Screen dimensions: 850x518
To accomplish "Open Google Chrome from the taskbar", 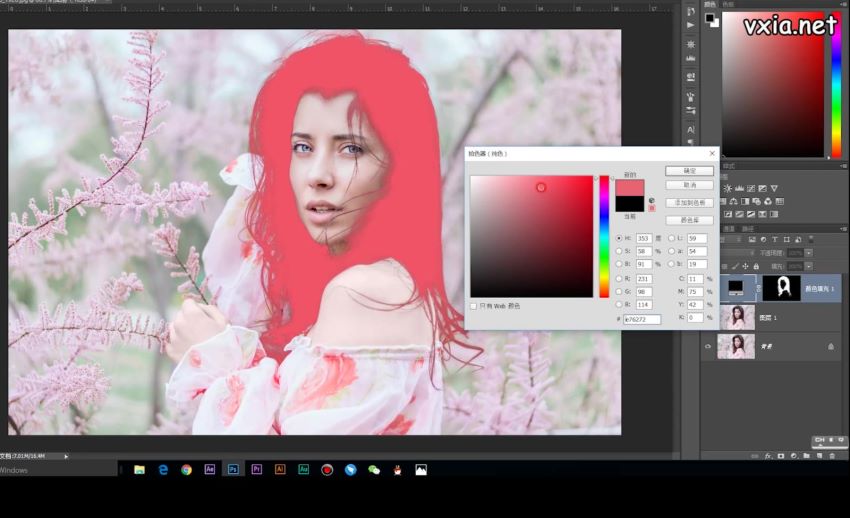I will click(x=186, y=469).
